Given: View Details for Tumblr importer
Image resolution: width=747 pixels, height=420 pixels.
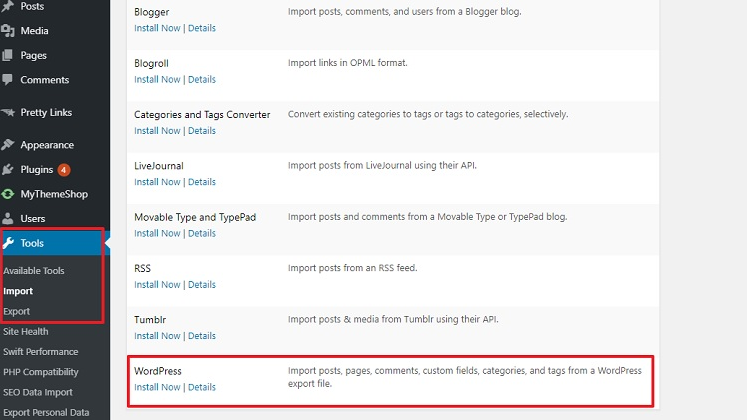Looking at the screenshot, I should pos(202,336).
